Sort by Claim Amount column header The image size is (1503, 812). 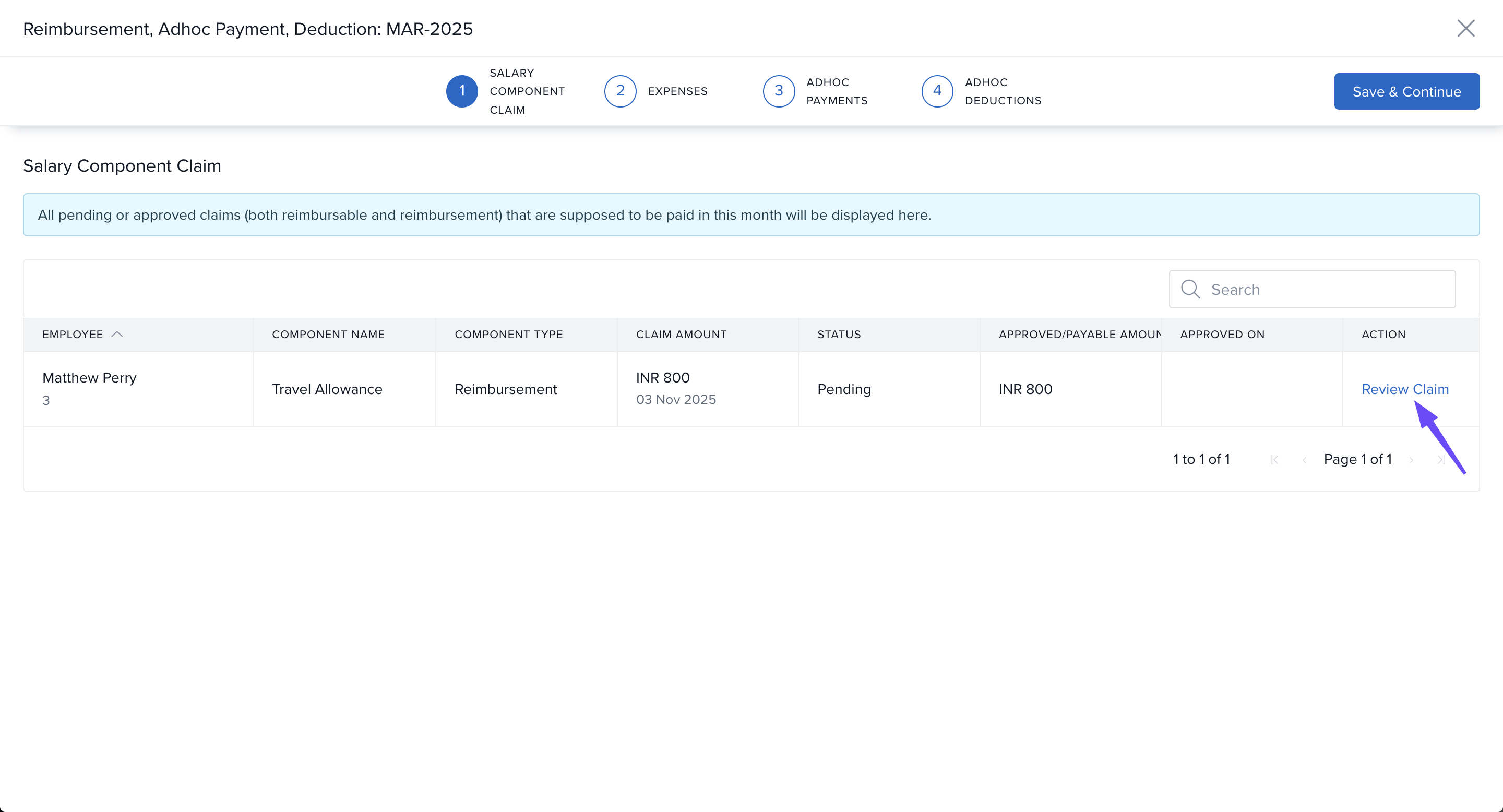pos(681,335)
